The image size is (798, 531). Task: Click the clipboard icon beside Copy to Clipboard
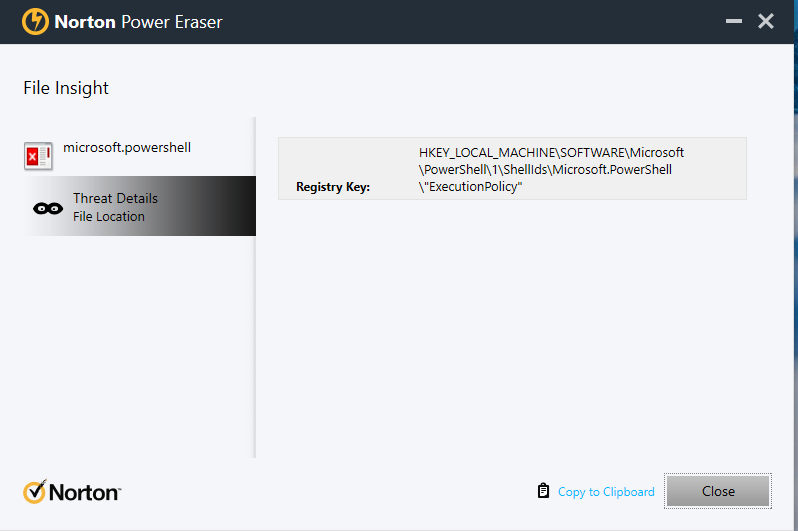(543, 491)
